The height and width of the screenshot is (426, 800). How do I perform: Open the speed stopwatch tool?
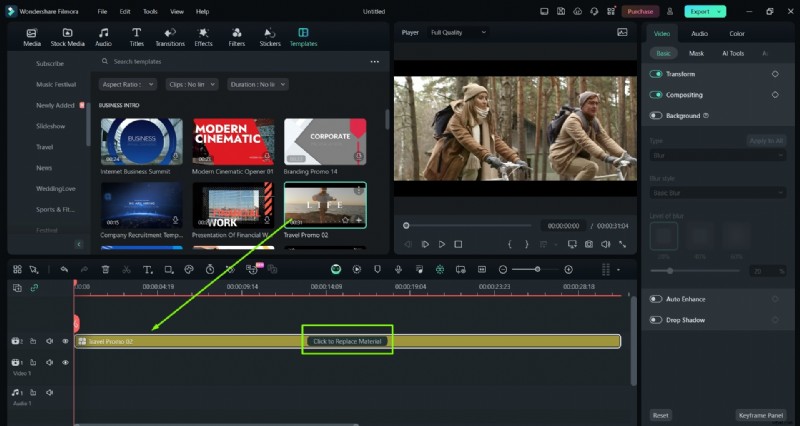(210, 269)
